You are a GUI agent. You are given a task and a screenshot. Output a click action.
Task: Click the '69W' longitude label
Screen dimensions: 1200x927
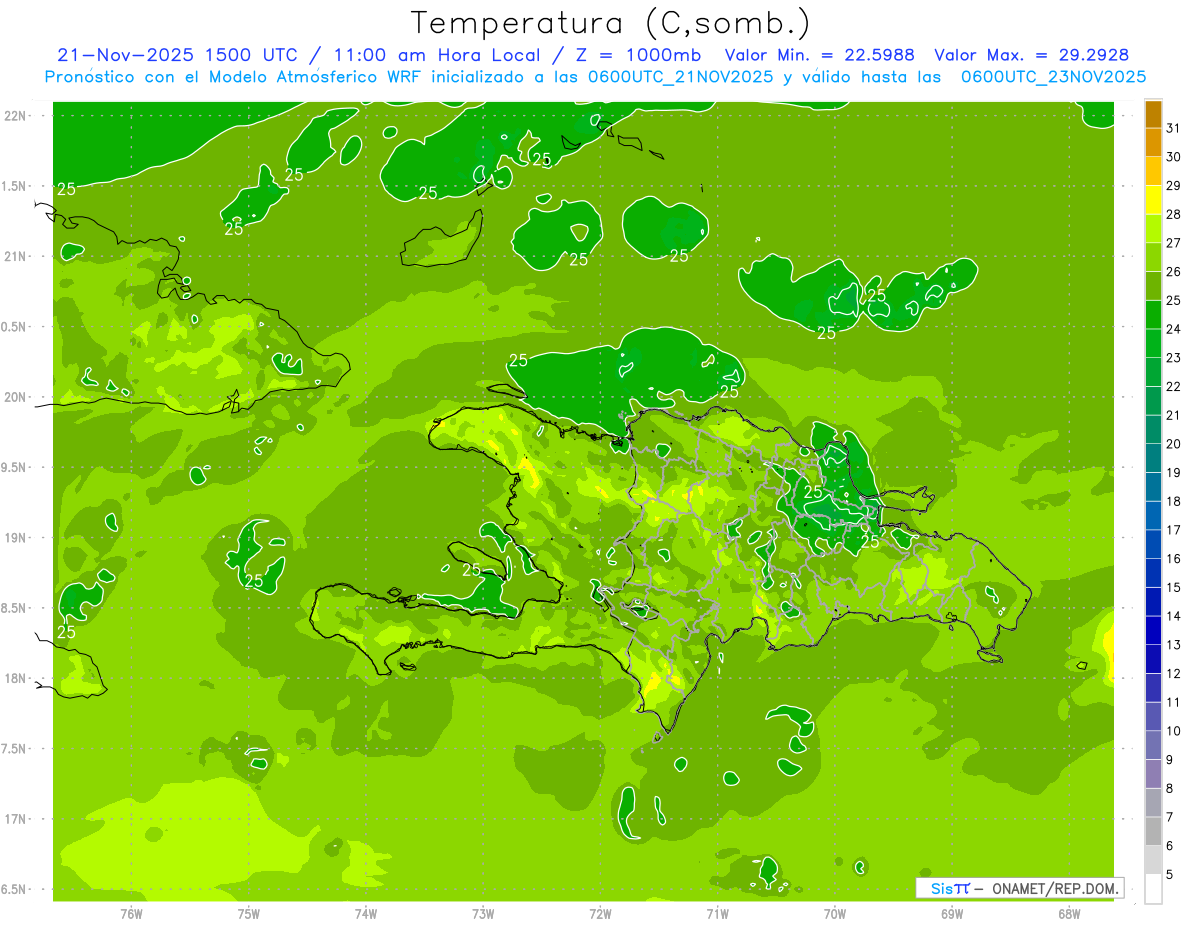pyautogui.click(x=952, y=913)
